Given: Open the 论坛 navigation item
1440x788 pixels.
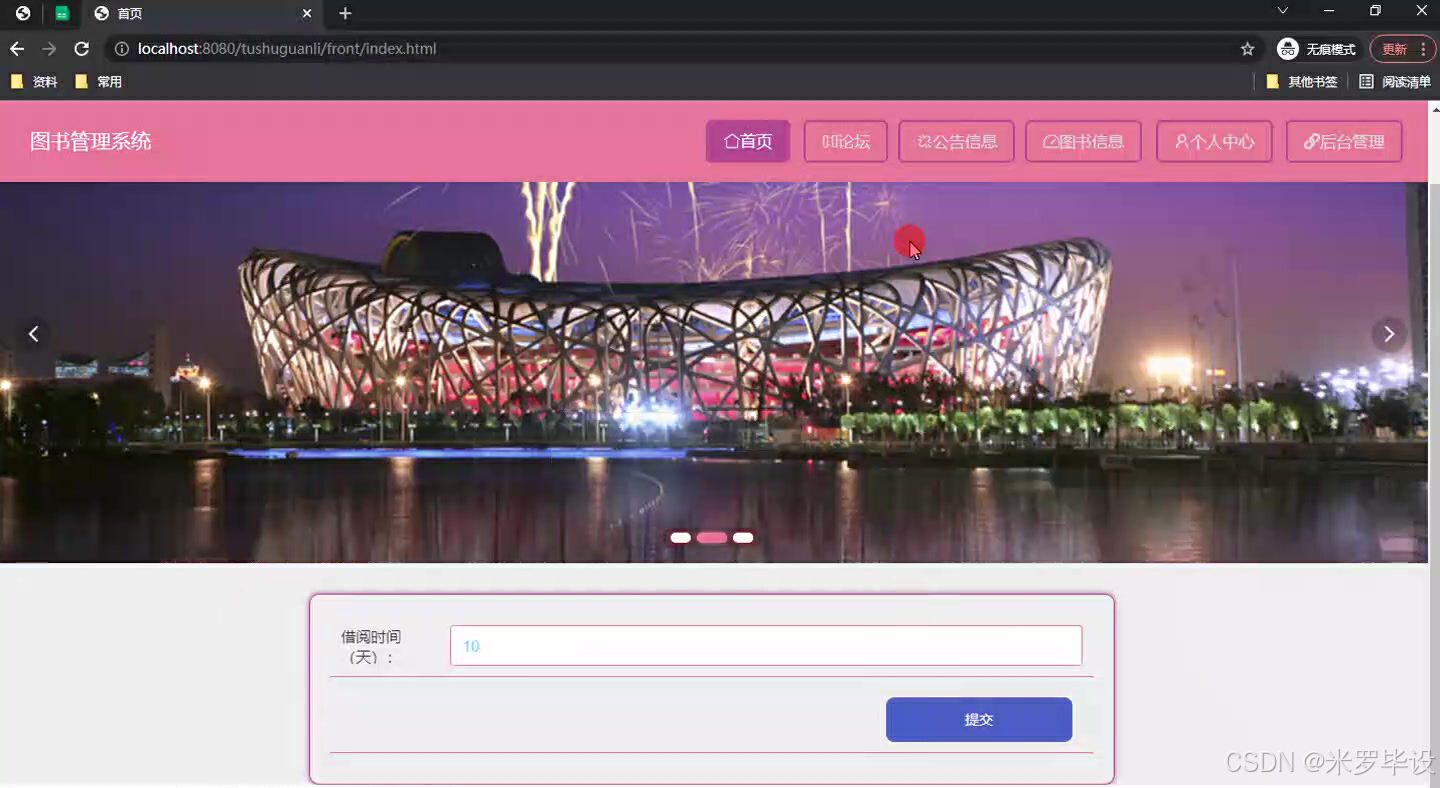Looking at the screenshot, I should [x=846, y=142].
